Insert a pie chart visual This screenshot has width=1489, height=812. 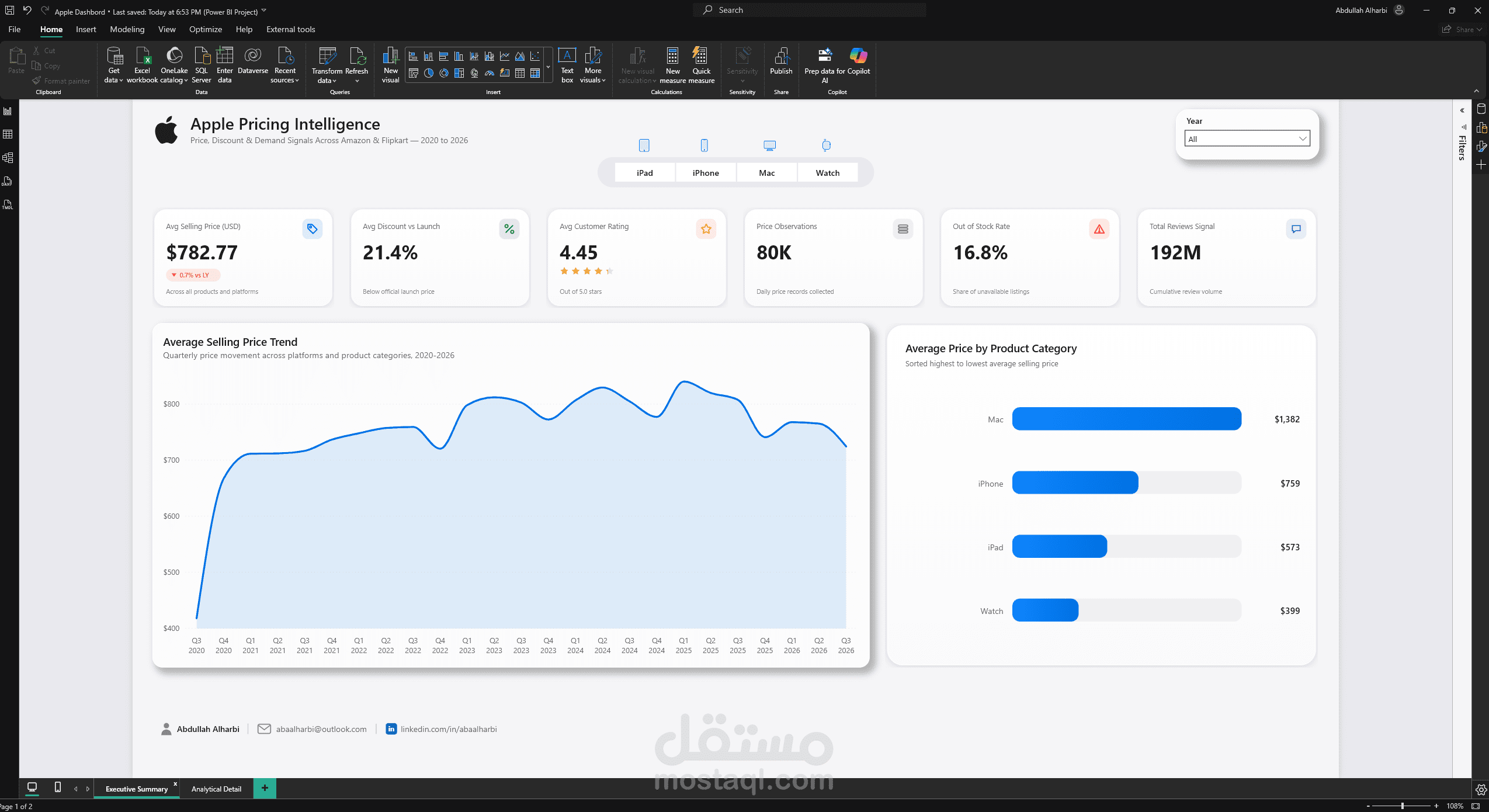point(428,73)
